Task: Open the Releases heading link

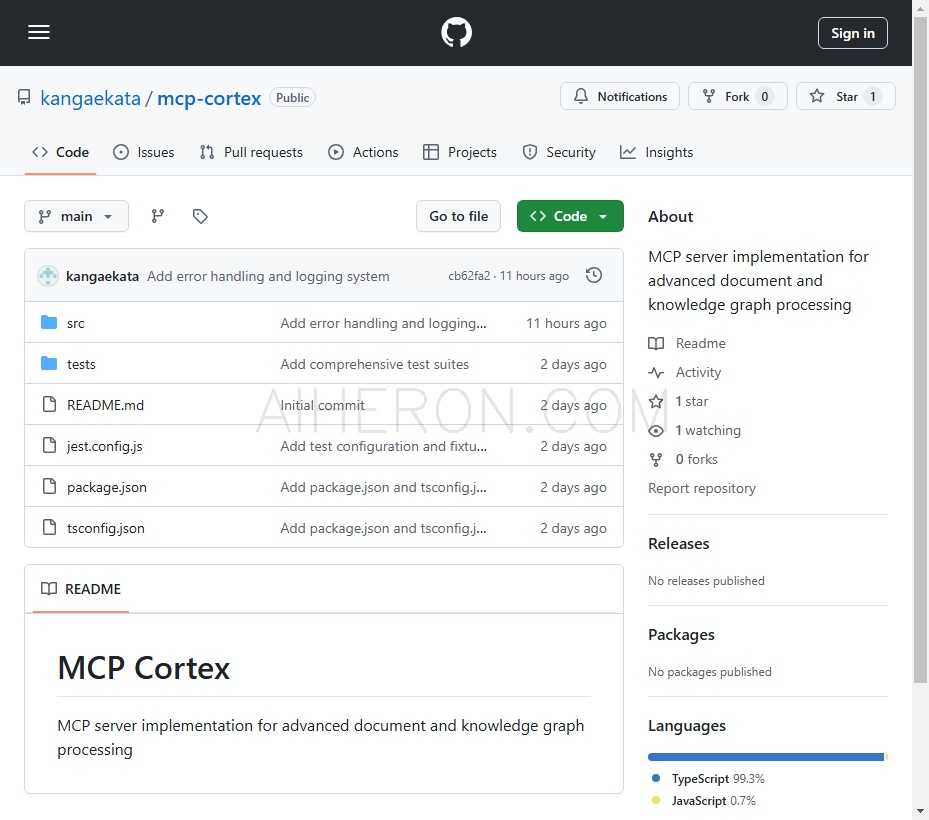Action: (678, 543)
